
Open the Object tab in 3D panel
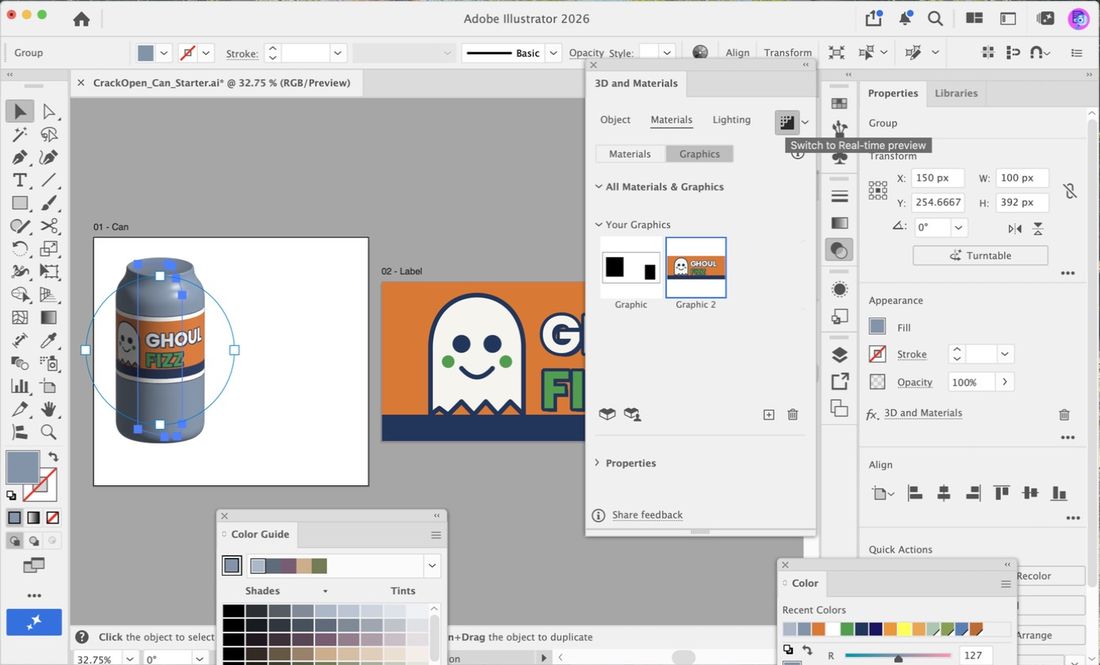click(615, 120)
